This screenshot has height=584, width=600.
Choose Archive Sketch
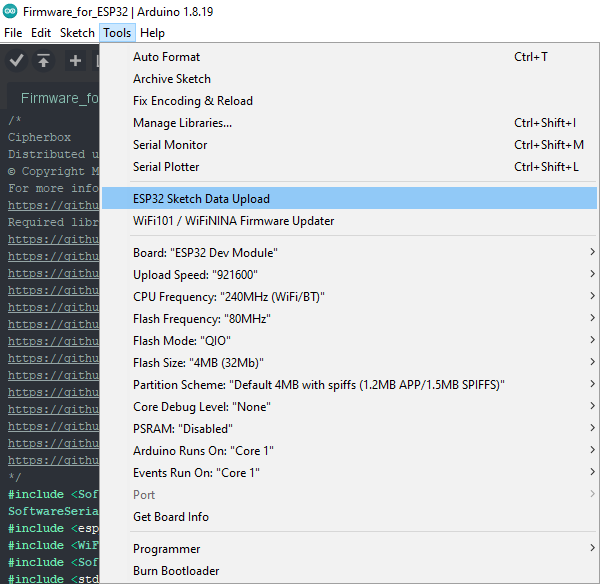coord(349,79)
